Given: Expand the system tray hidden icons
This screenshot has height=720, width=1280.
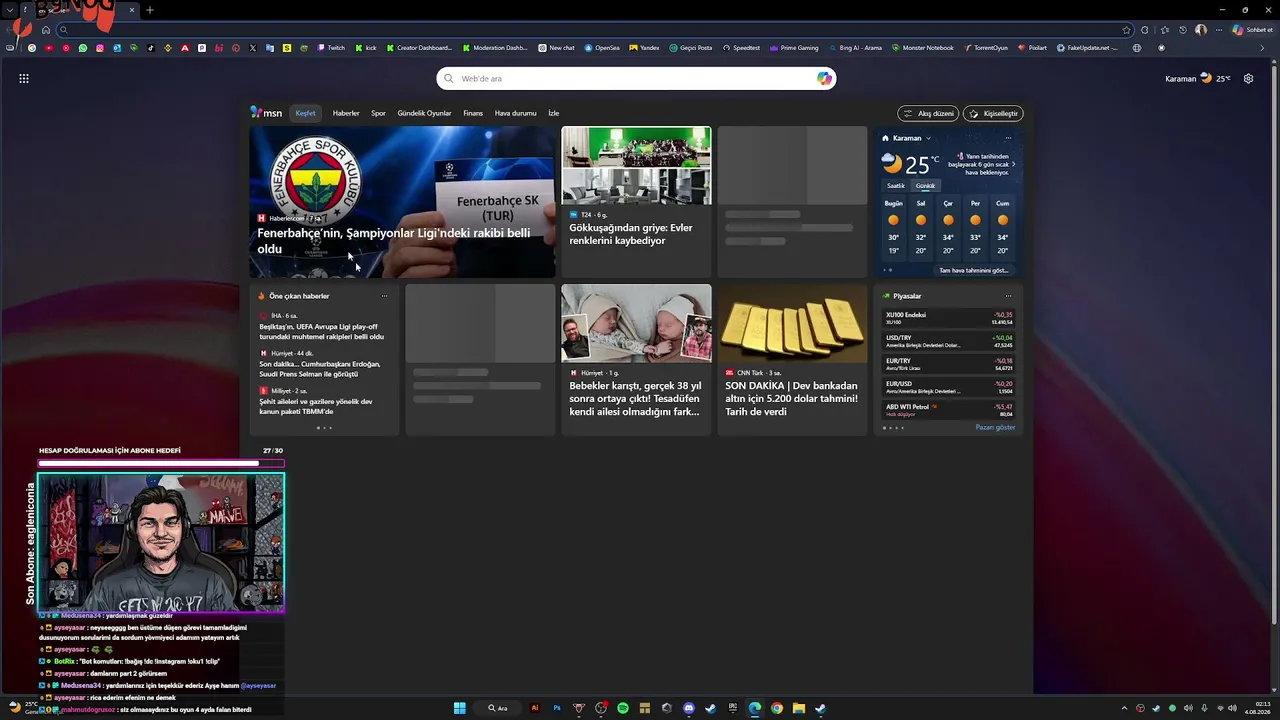Looking at the screenshot, I should pyautogui.click(x=1124, y=708).
